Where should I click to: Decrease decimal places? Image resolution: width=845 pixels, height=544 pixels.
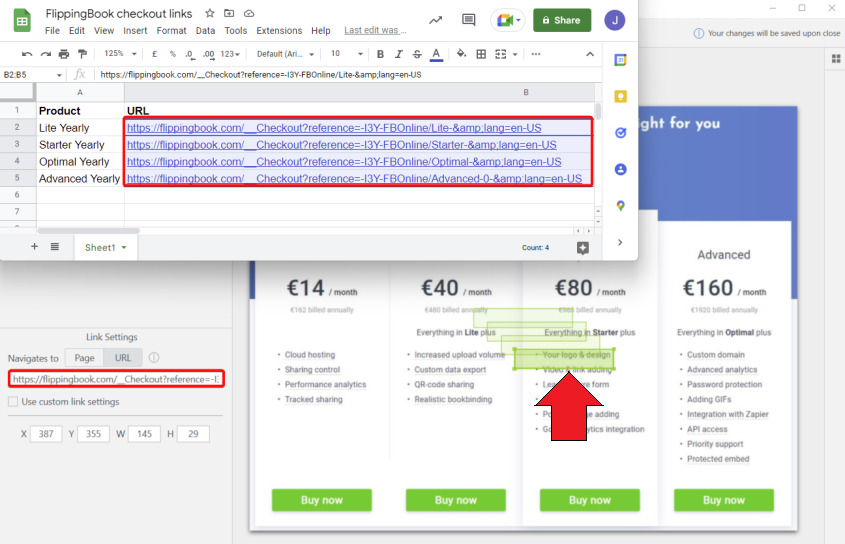[189, 54]
